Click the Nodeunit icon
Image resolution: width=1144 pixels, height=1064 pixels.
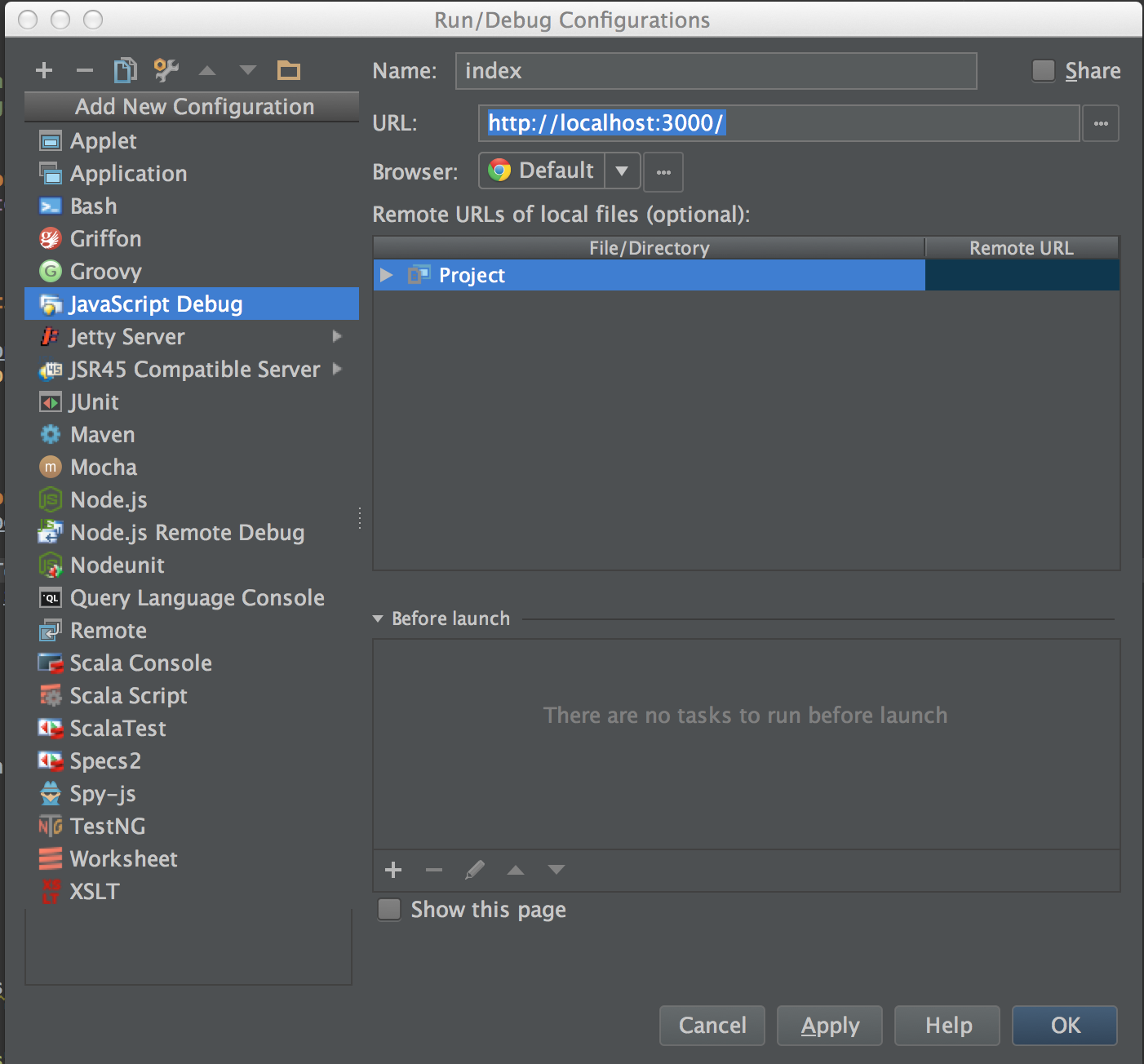[51, 565]
